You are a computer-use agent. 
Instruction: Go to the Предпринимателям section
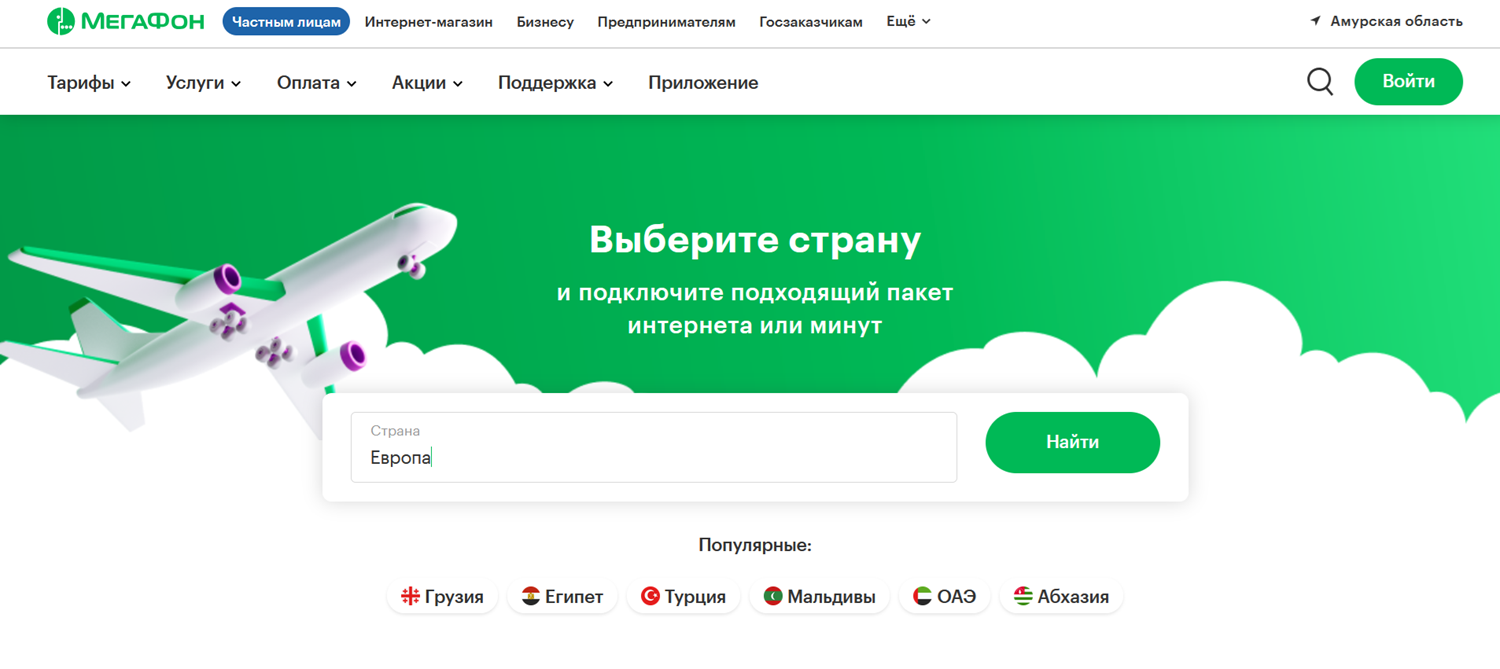pyautogui.click(x=666, y=22)
